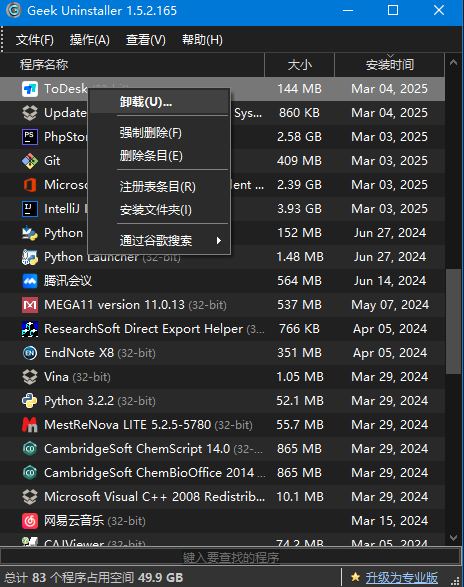Select 删除条目(E) from the context menu
The width and height of the screenshot is (464, 587).
pos(159,156)
